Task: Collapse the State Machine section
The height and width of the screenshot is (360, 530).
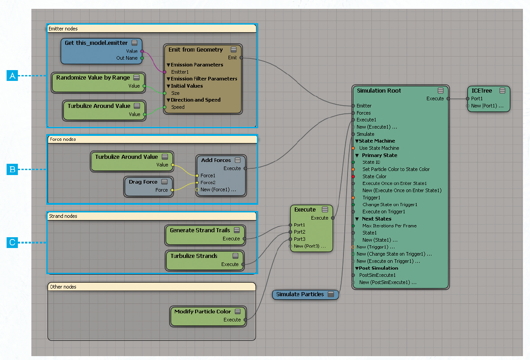Action: [357, 141]
